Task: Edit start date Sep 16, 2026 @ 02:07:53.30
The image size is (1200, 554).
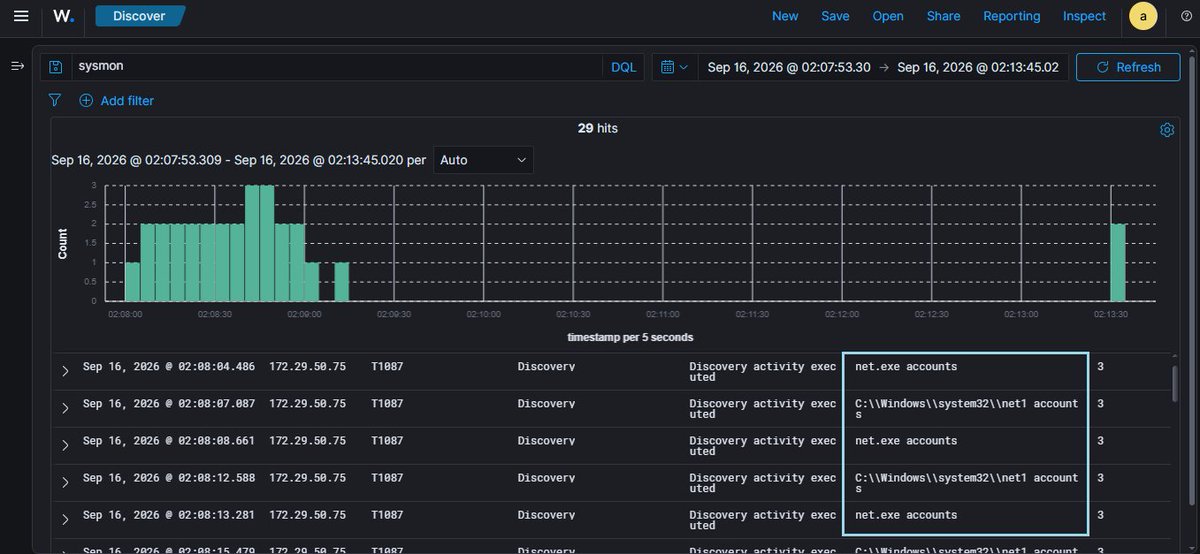Action: tap(789, 67)
